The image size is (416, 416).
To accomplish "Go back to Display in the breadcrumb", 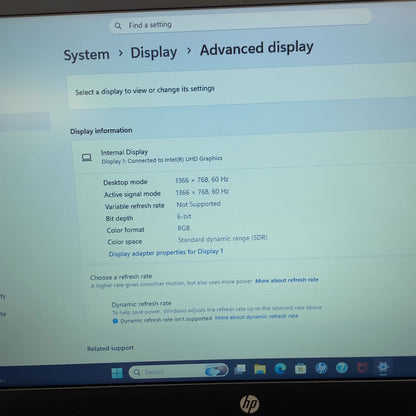I will point(154,53).
